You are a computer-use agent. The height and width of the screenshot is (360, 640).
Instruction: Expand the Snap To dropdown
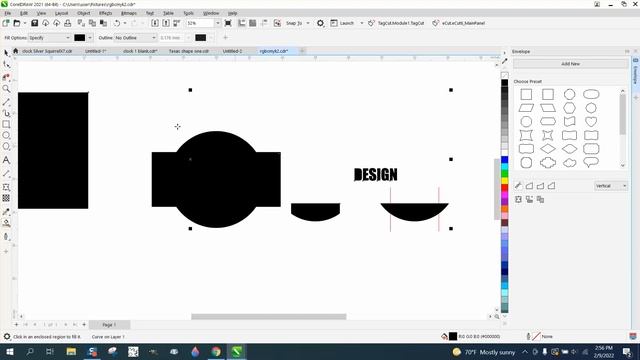[308, 23]
